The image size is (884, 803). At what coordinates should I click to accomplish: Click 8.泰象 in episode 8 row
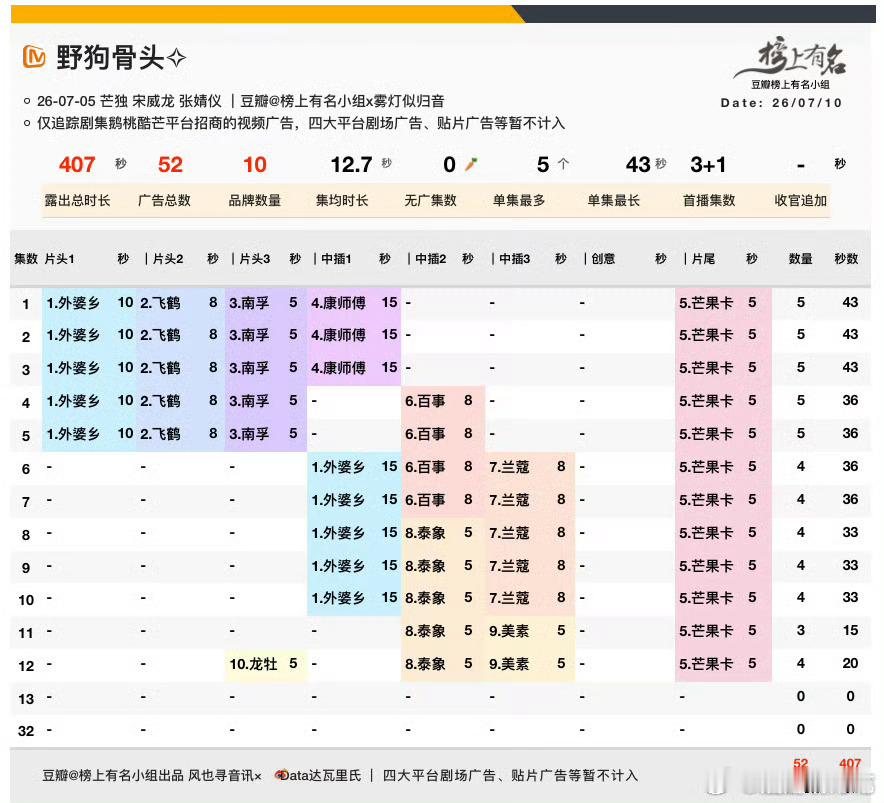425,533
